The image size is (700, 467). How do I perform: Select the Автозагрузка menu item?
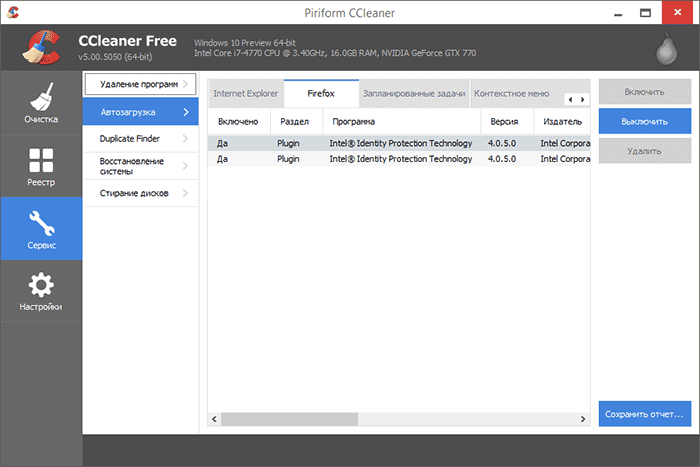pos(140,112)
